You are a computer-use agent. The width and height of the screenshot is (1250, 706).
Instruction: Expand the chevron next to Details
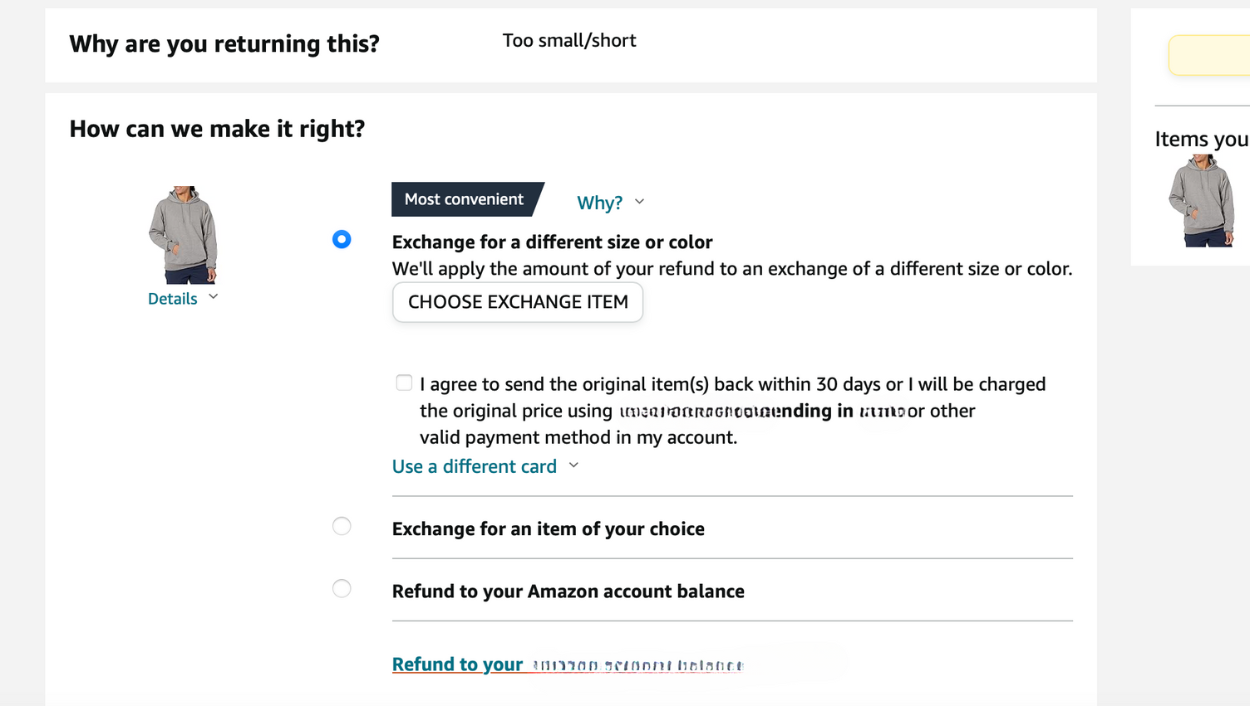[213, 298]
